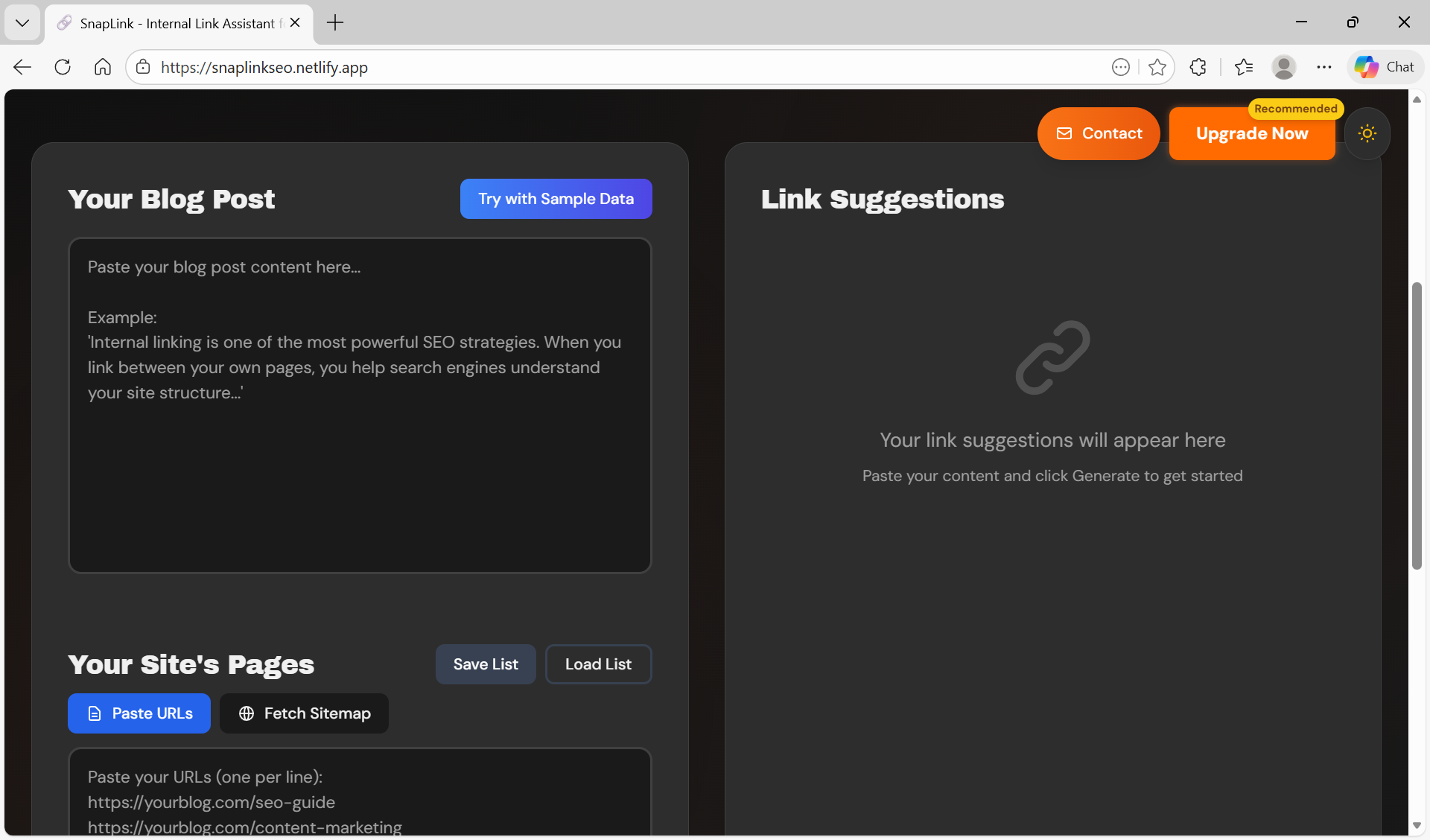This screenshot has width=1430, height=840.
Task: Add page to favorites star icon
Action: (1157, 67)
